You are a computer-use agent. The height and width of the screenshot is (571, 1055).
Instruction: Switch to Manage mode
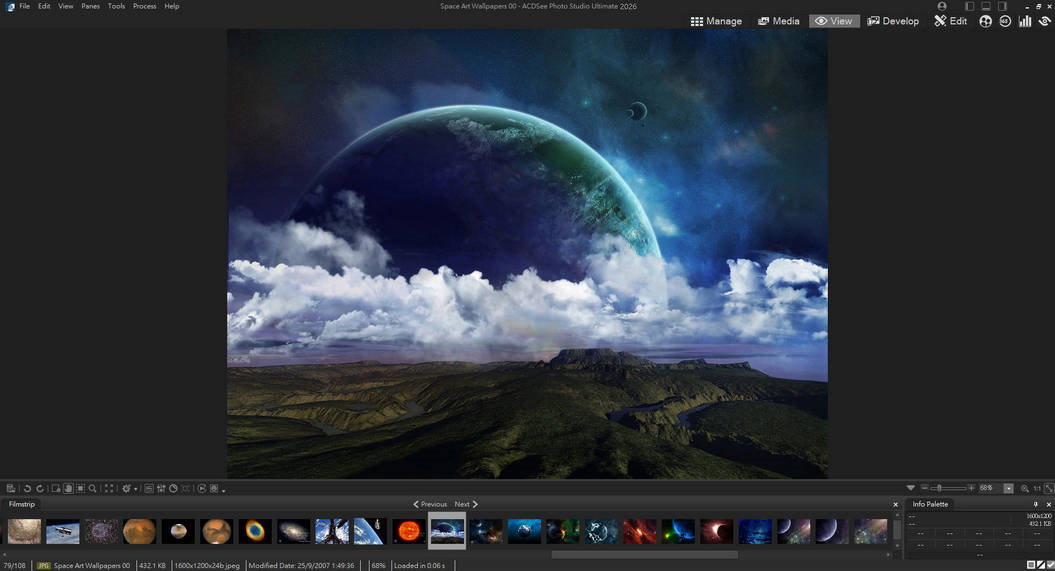pyautogui.click(x=717, y=21)
